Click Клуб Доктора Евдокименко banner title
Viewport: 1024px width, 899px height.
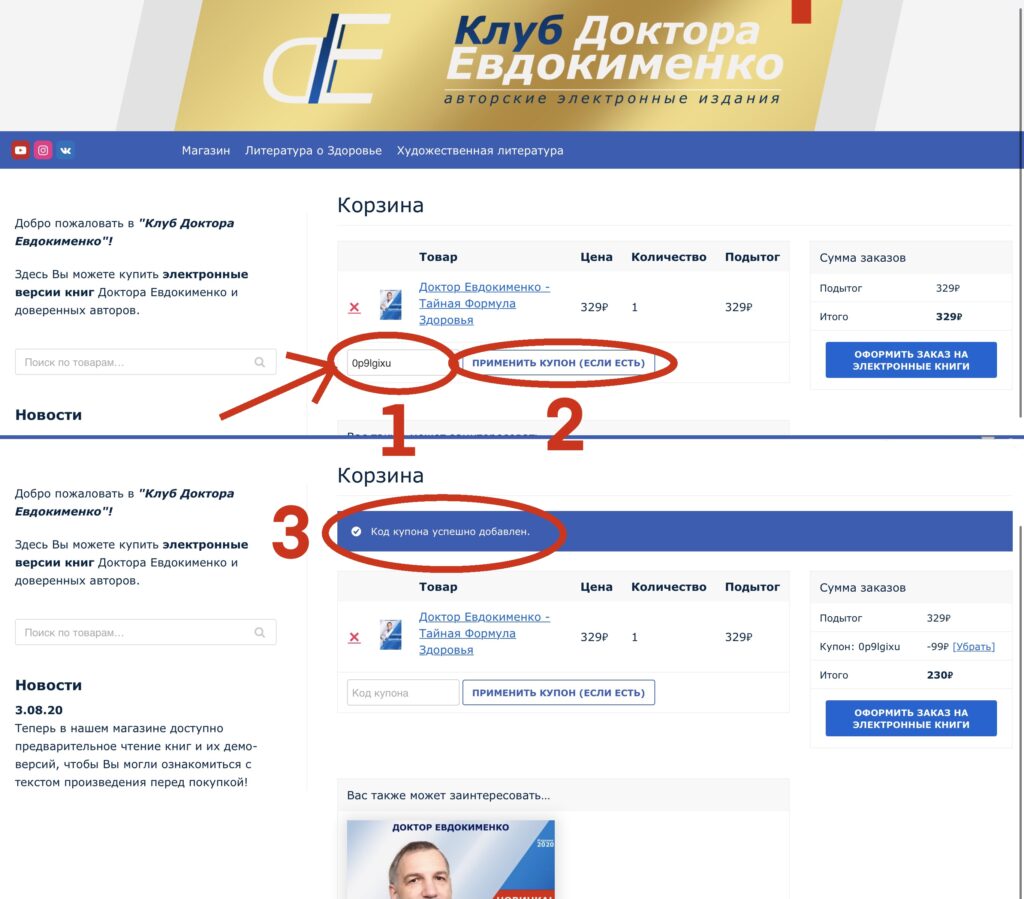614,49
